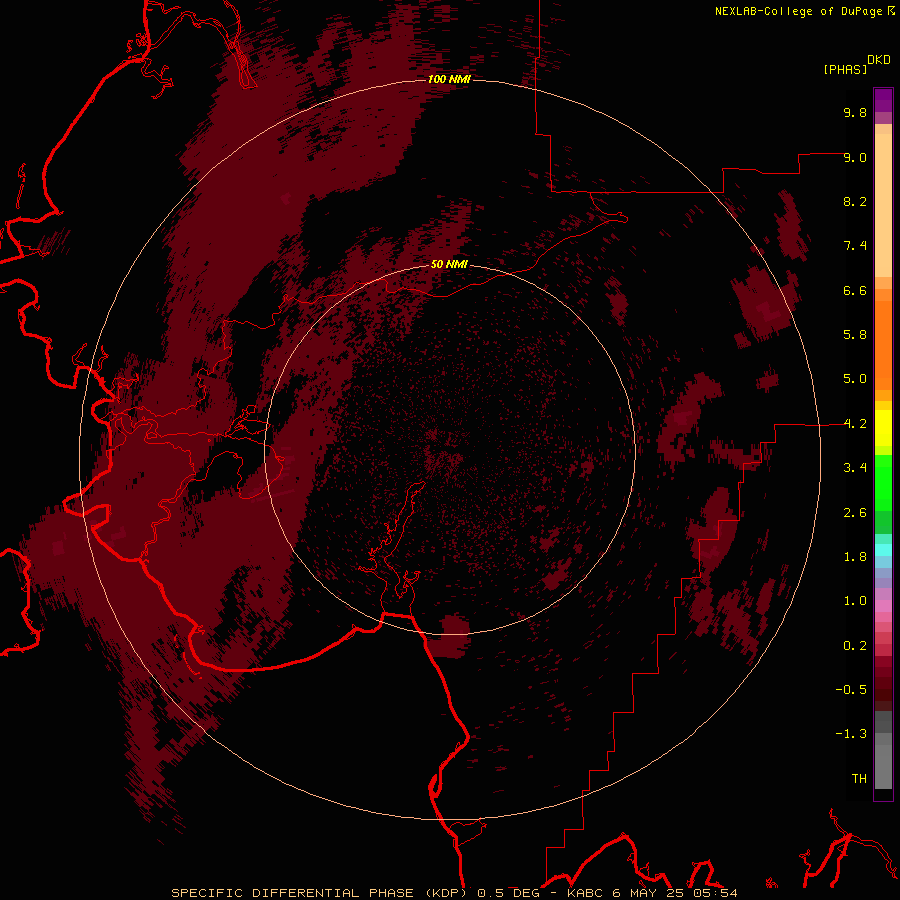Click the 7.4 value on the legend
Viewport: 900px width, 900px height.
(x=855, y=246)
